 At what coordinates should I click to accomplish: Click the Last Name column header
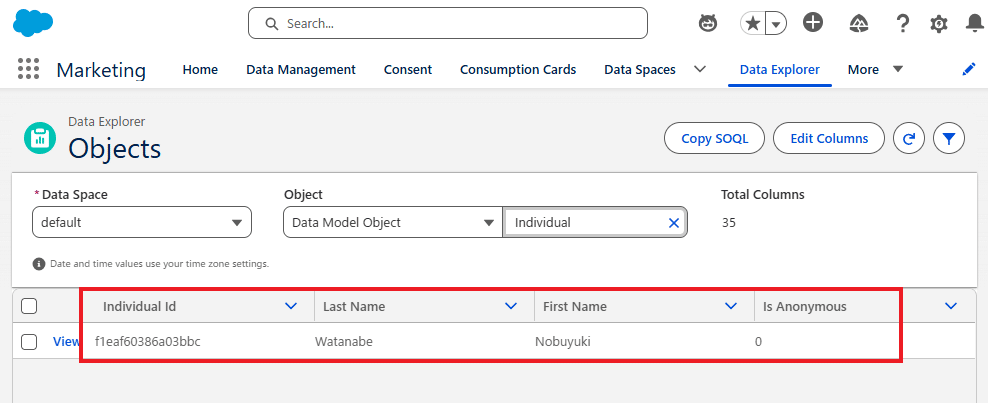(x=354, y=307)
